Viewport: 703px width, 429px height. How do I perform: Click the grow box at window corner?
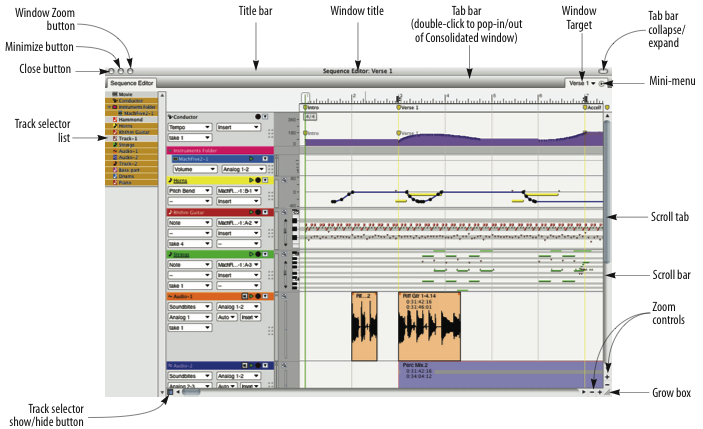click(607, 392)
